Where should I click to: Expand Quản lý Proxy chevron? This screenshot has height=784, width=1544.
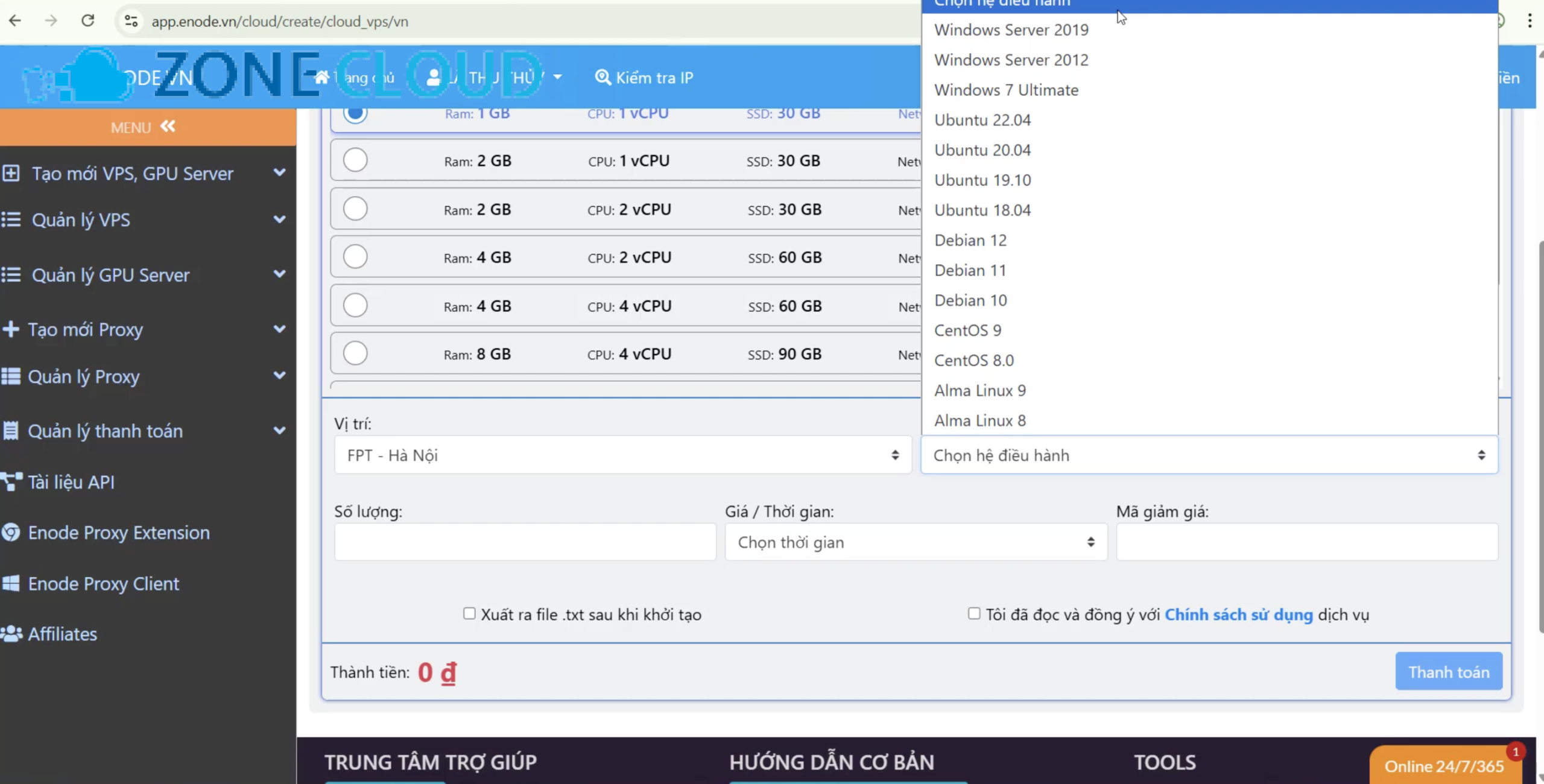point(279,375)
